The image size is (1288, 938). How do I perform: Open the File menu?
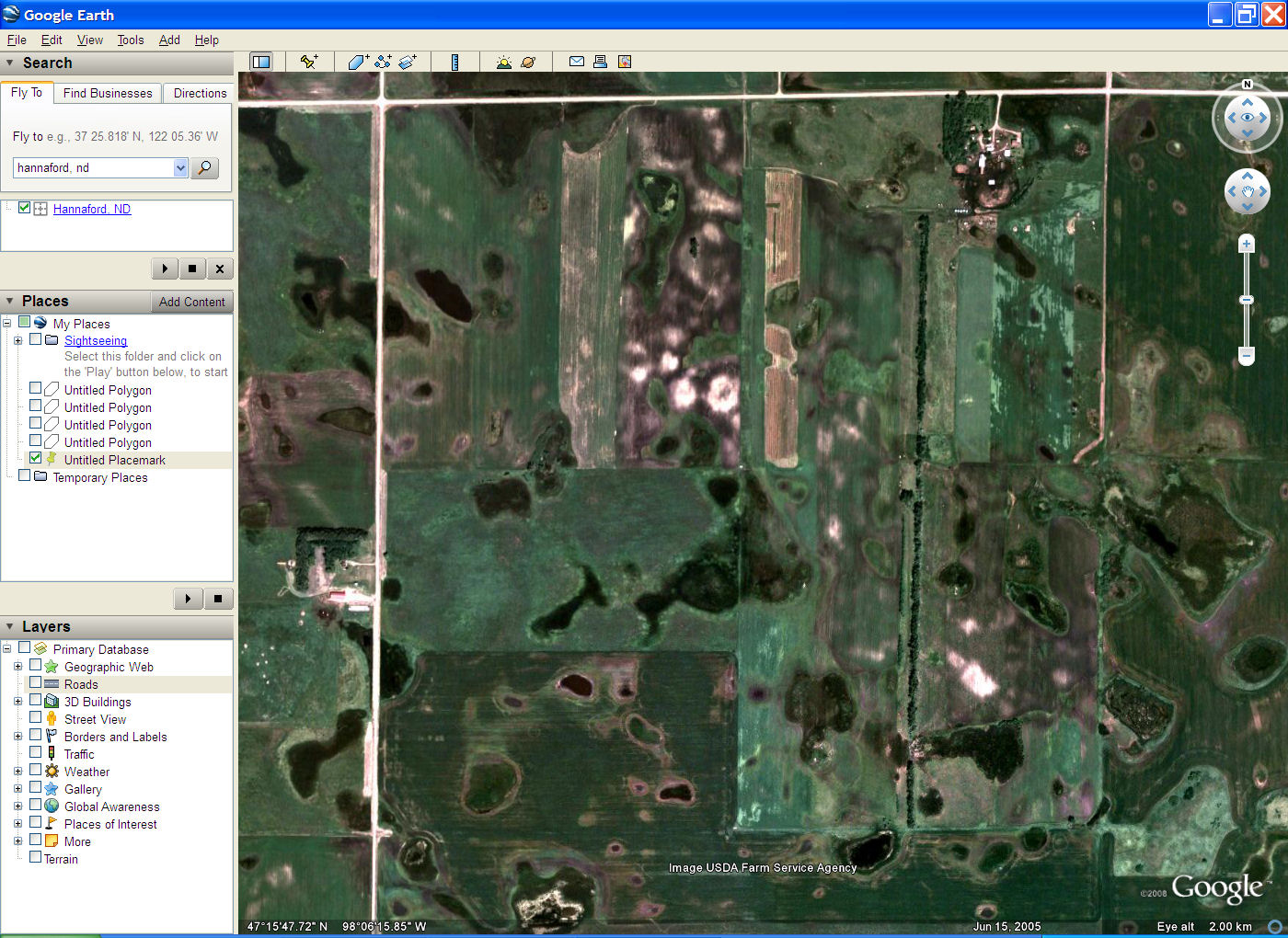(x=17, y=40)
